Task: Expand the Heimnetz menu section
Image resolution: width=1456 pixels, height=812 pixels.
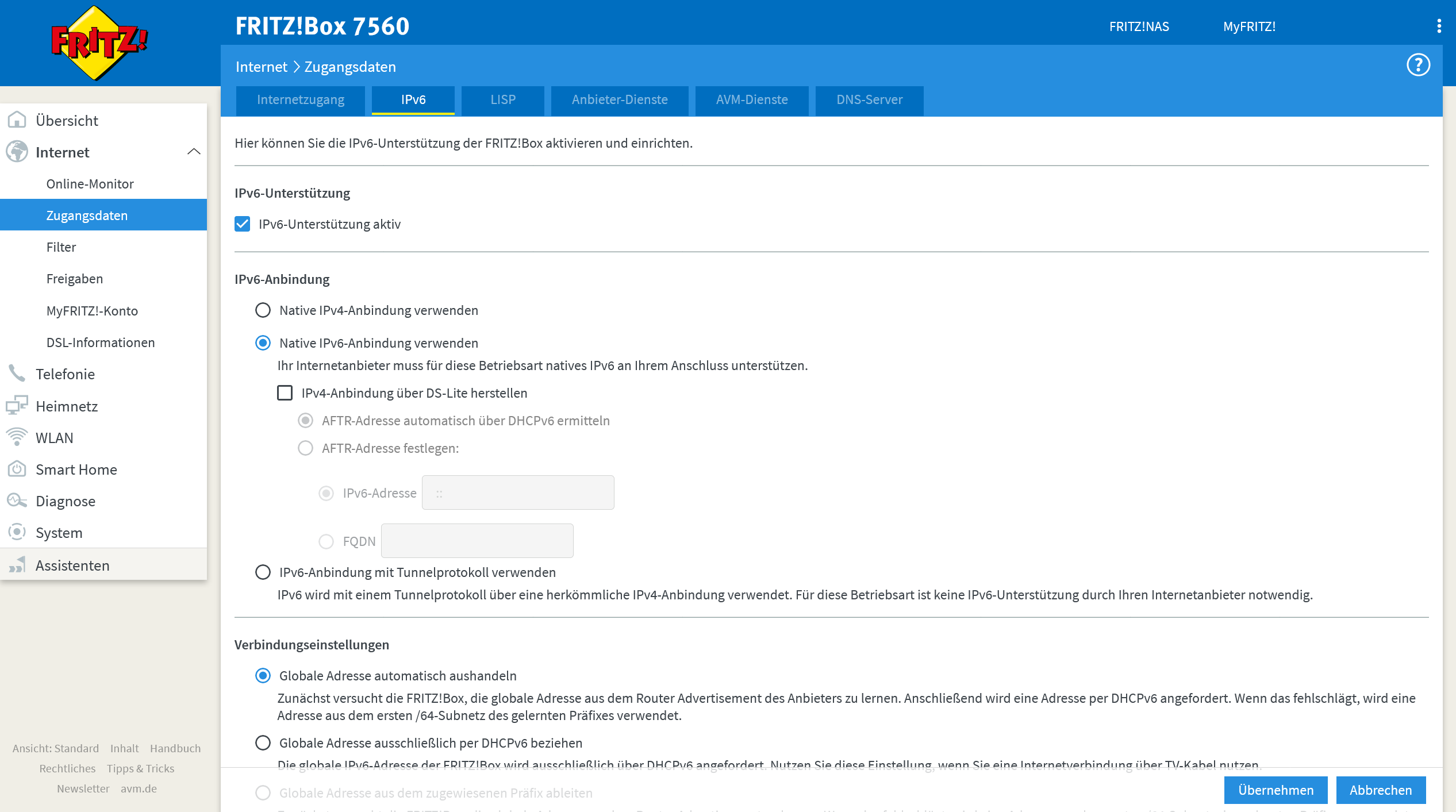Action: (x=67, y=406)
